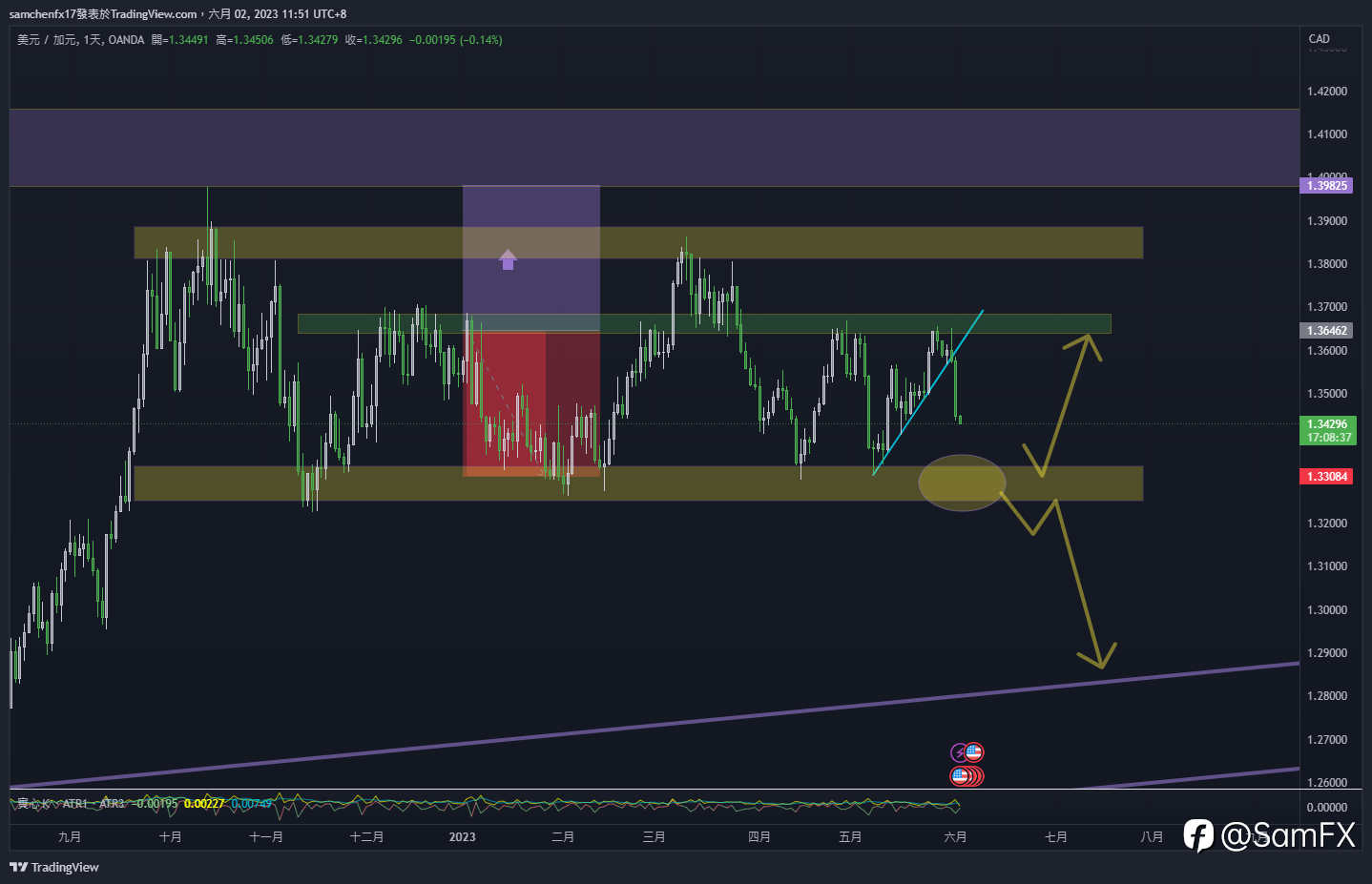Click the 1.29000 price scale label
Screen dimensions: 1372x884
tap(1327, 653)
